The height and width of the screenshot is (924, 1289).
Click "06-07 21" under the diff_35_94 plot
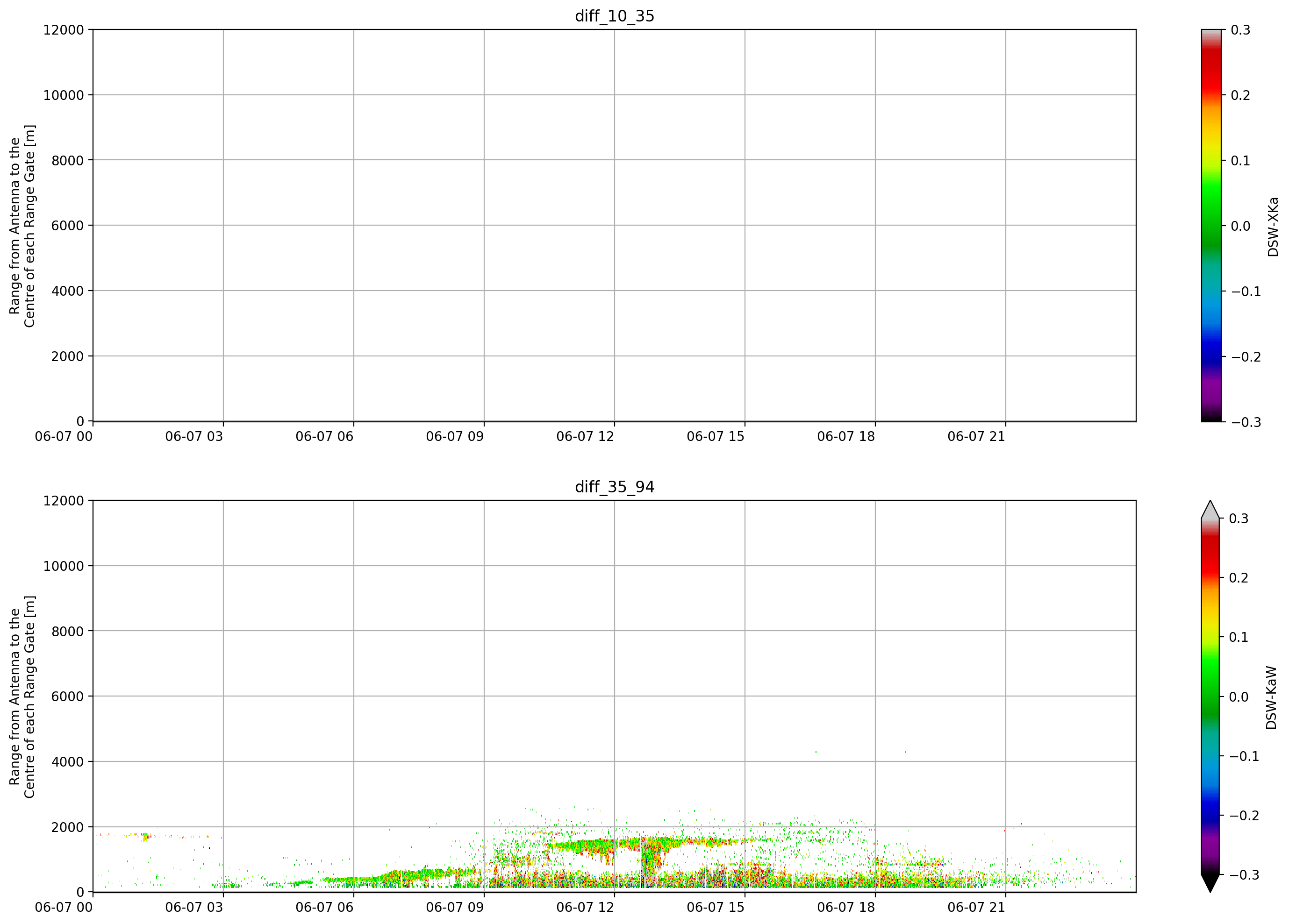point(976,908)
